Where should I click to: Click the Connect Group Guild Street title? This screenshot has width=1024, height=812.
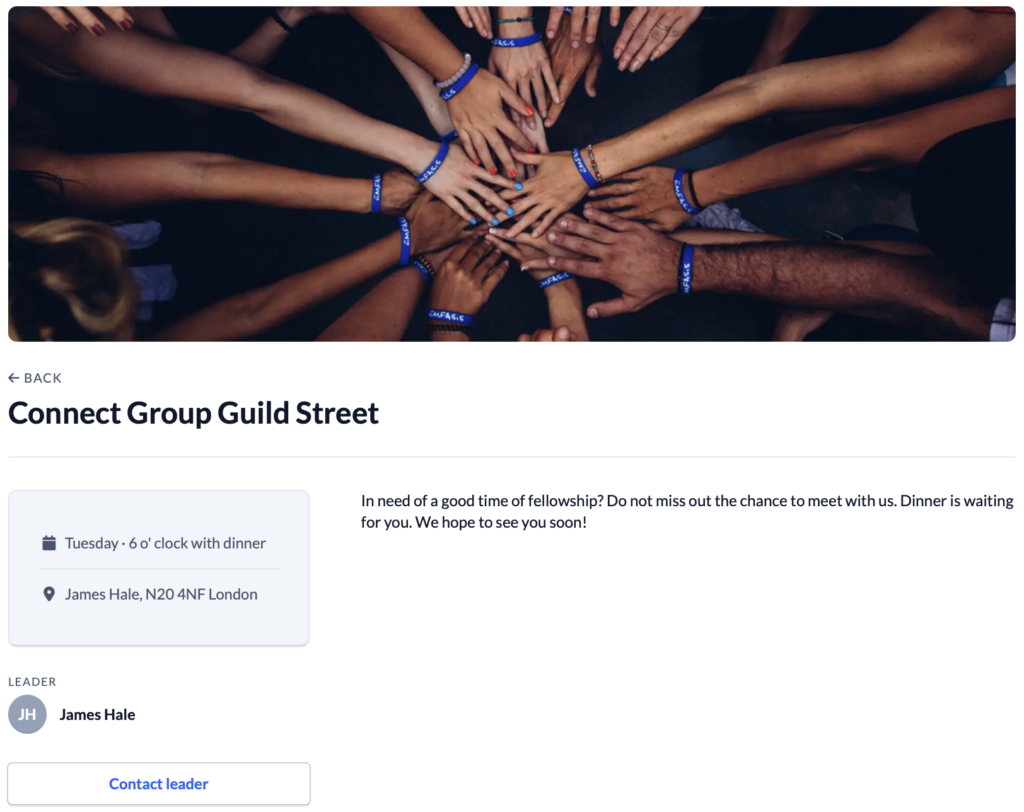pyautogui.click(x=193, y=412)
